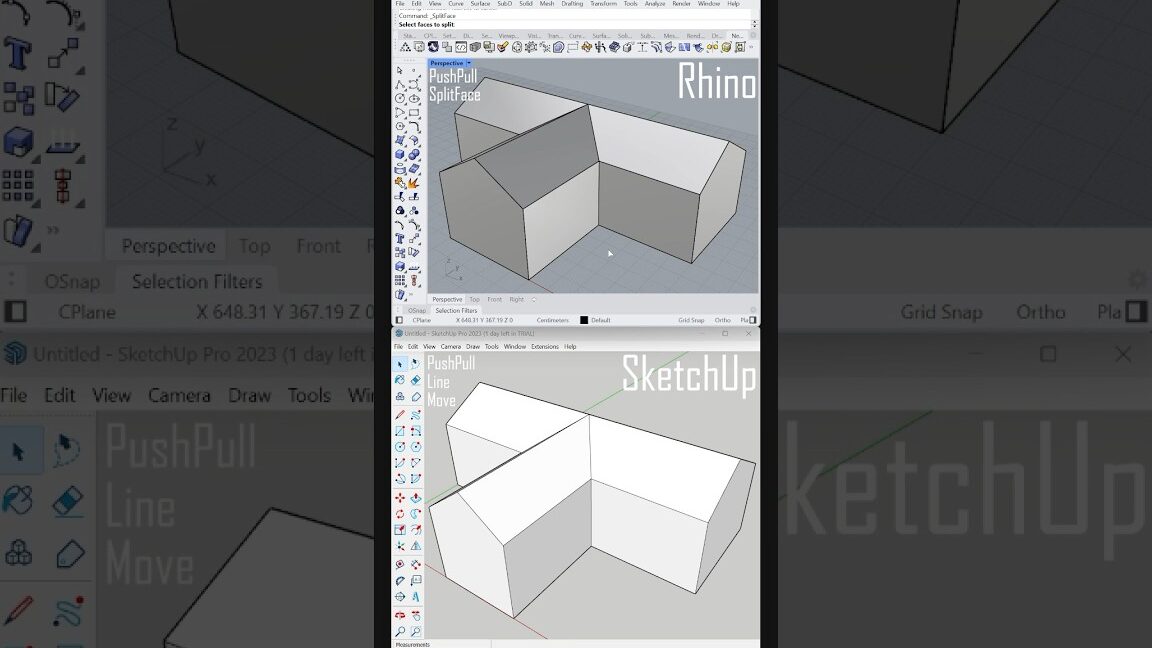Select the arrow Select tool in SketchUp
Viewport: 1152px width, 648px height.
[x=402, y=363]
